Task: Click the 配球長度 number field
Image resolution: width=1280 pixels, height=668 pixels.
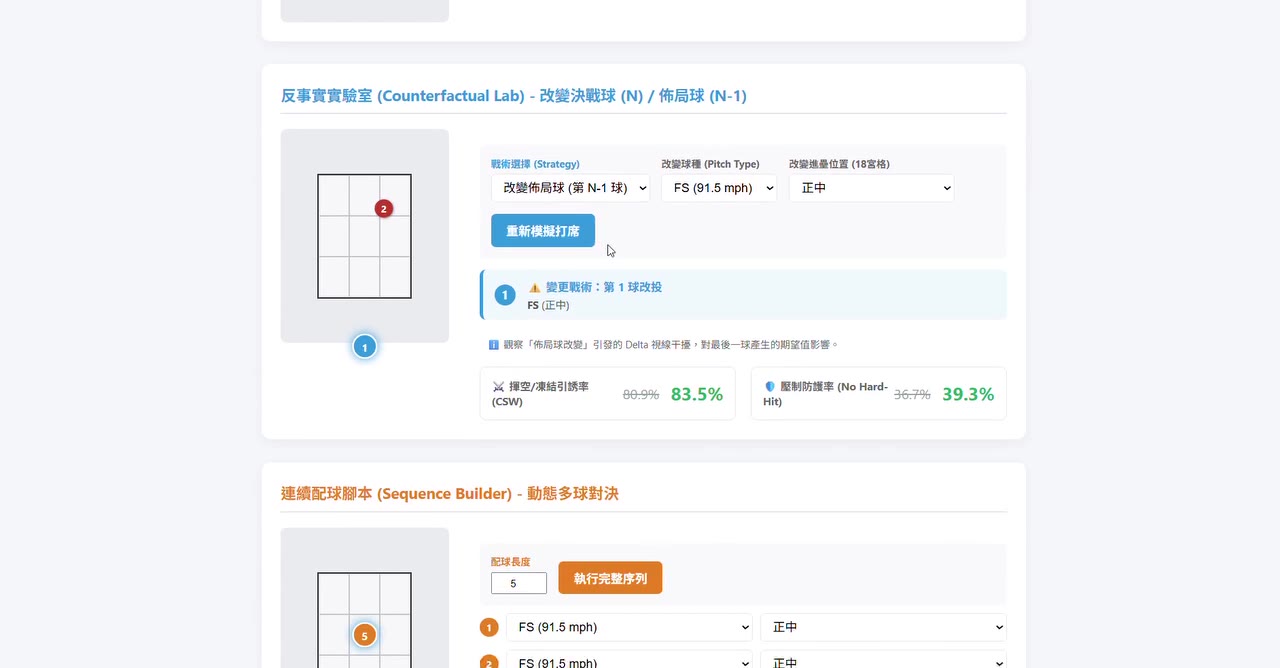Action: coord(519,583)
